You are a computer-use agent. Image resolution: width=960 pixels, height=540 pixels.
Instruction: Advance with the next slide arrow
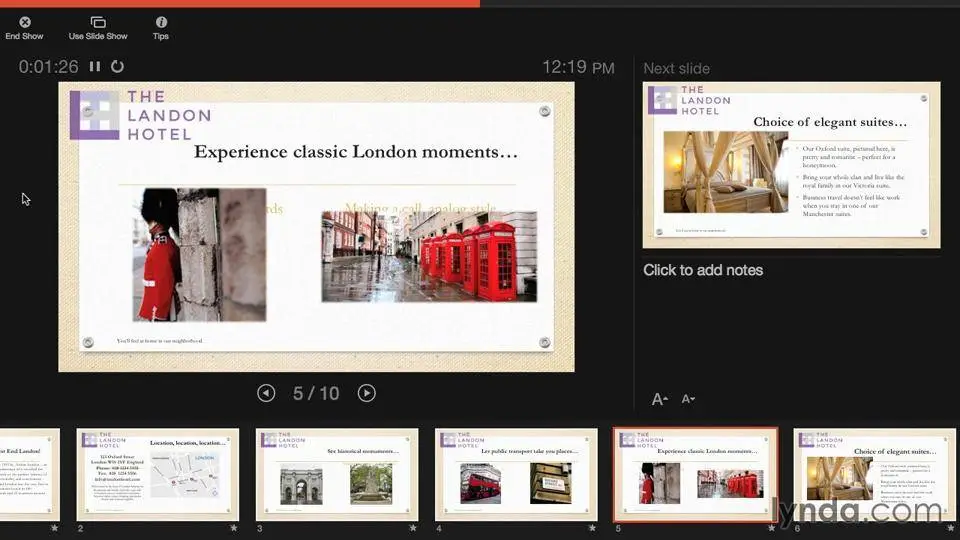367,393
